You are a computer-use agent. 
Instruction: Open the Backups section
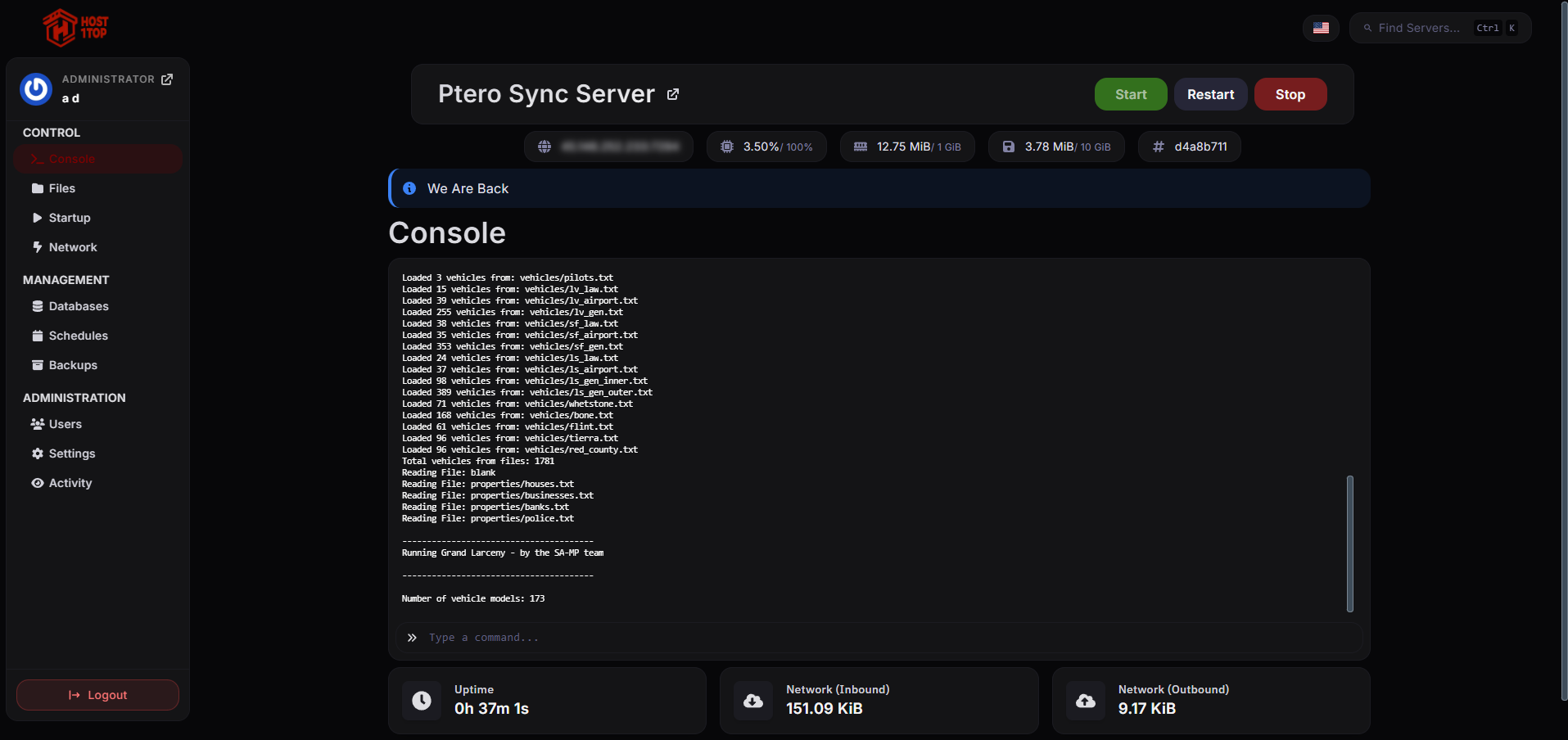[73, 365]
